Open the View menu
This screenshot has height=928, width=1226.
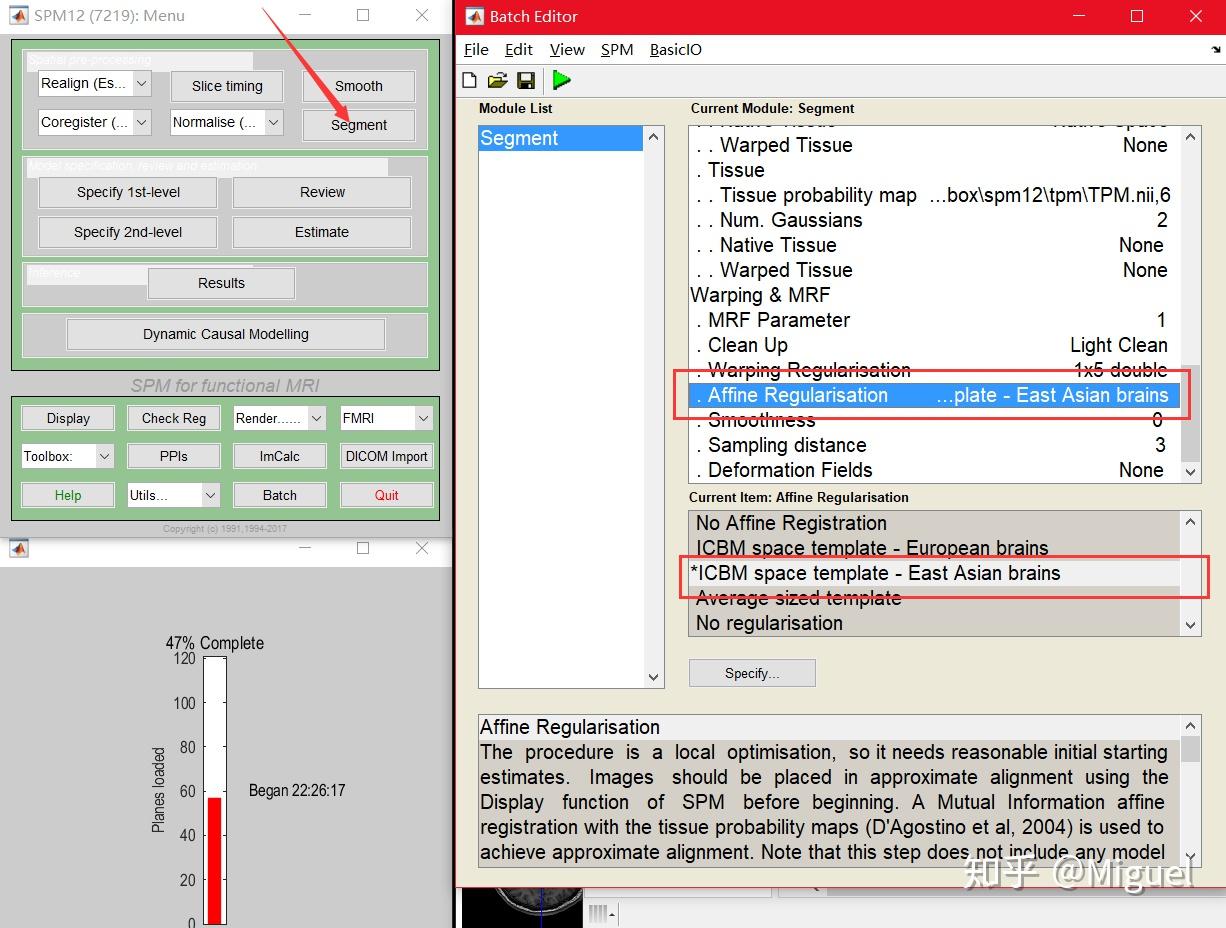tap(567, 50)
